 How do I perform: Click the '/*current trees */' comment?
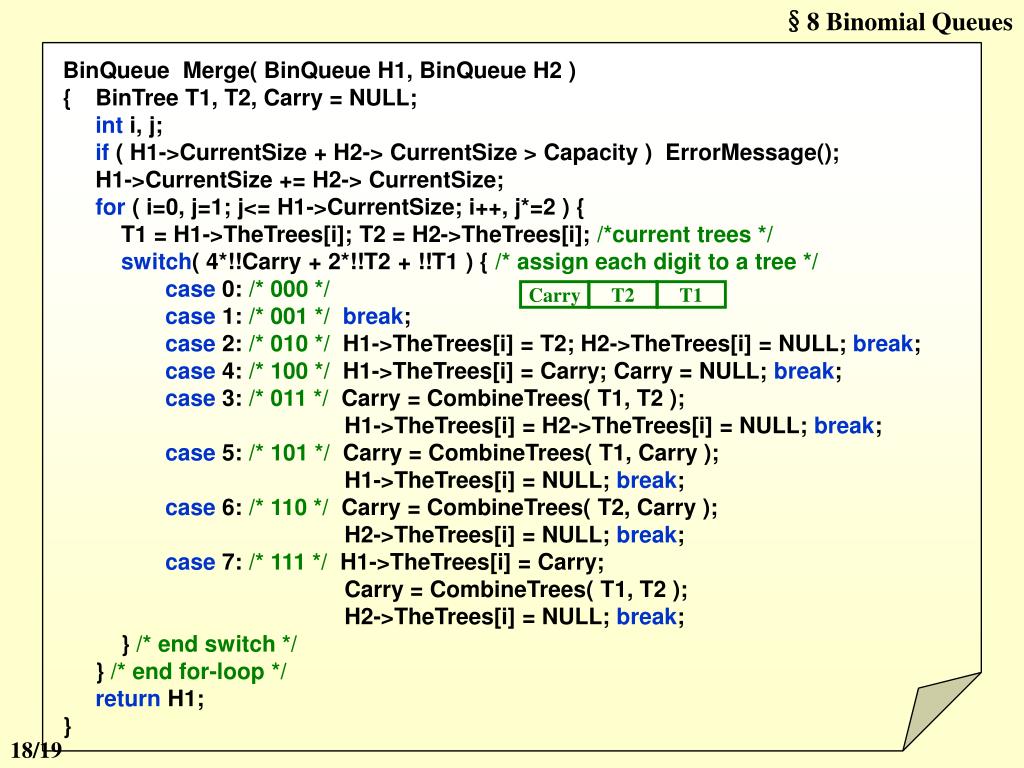[x=685, y=234]
